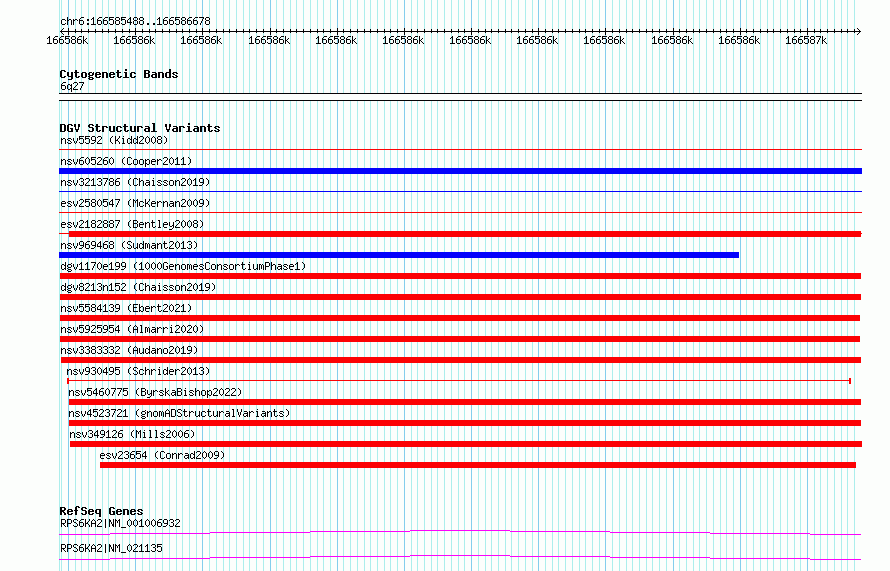Click variant label nsv3213786 (Chaisson2019)

pyautogui.click(x=135, y=182)
